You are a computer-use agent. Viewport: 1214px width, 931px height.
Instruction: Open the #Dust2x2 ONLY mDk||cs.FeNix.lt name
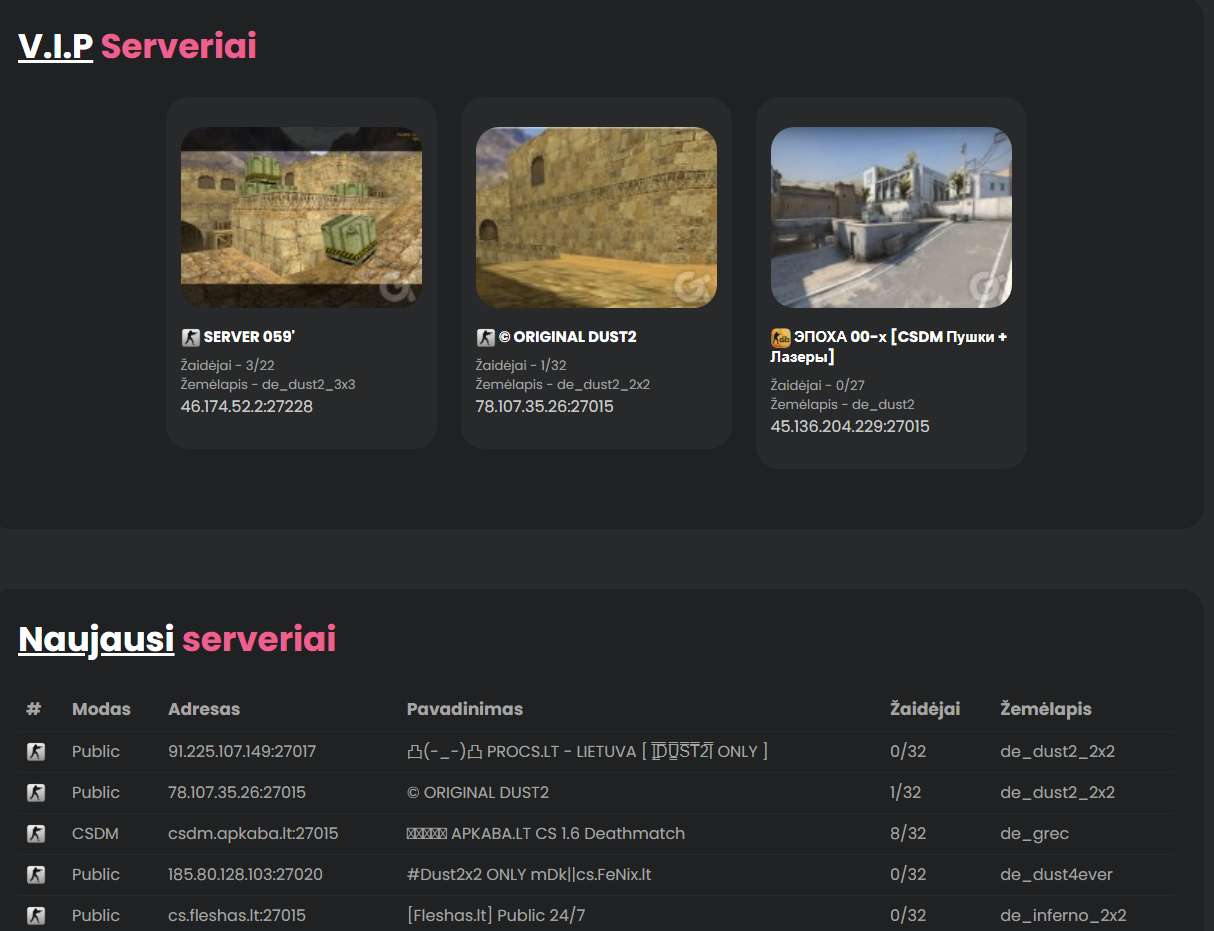(529, 875)
